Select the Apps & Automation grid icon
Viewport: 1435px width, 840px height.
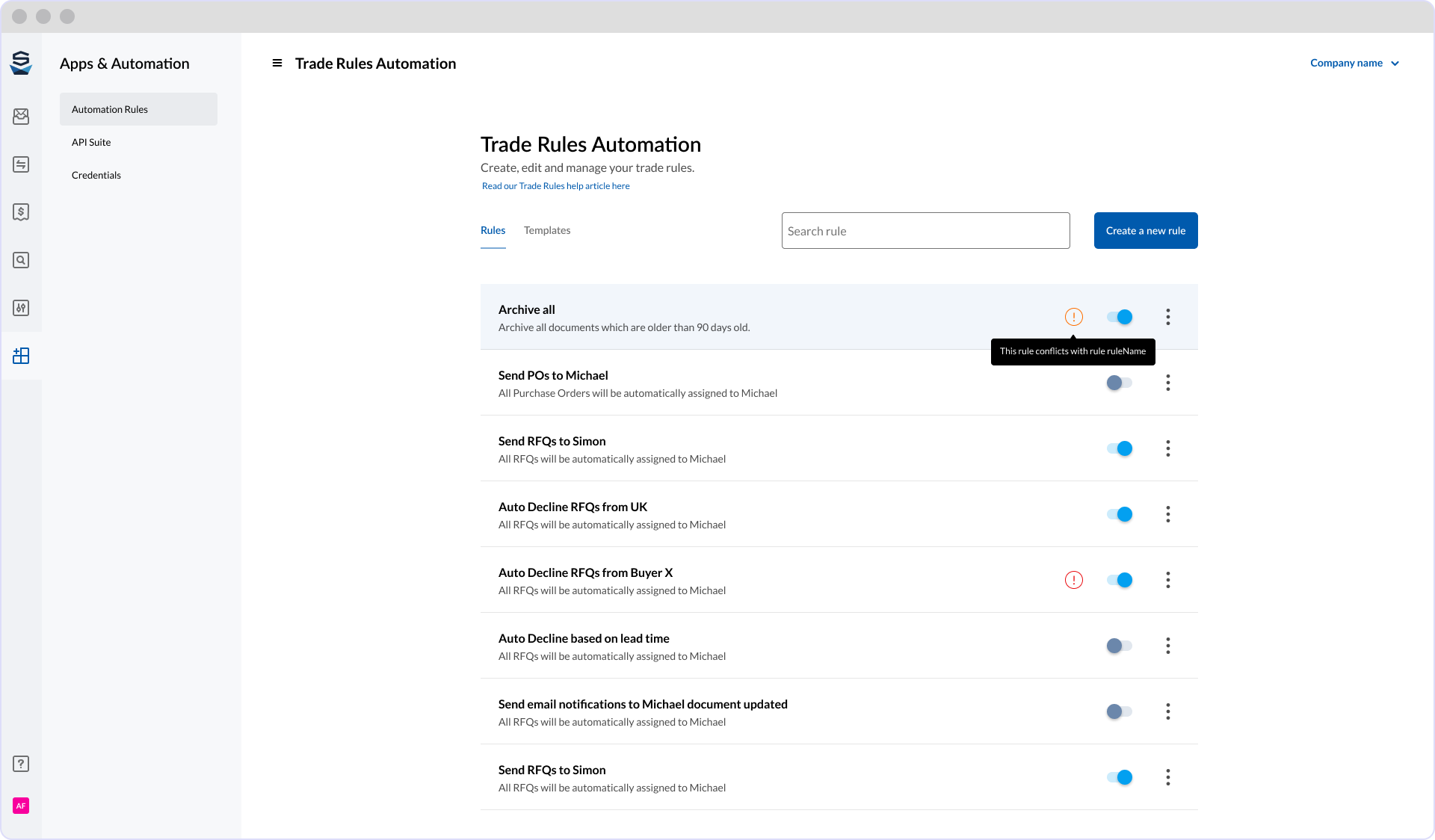[x=21, y=356]
